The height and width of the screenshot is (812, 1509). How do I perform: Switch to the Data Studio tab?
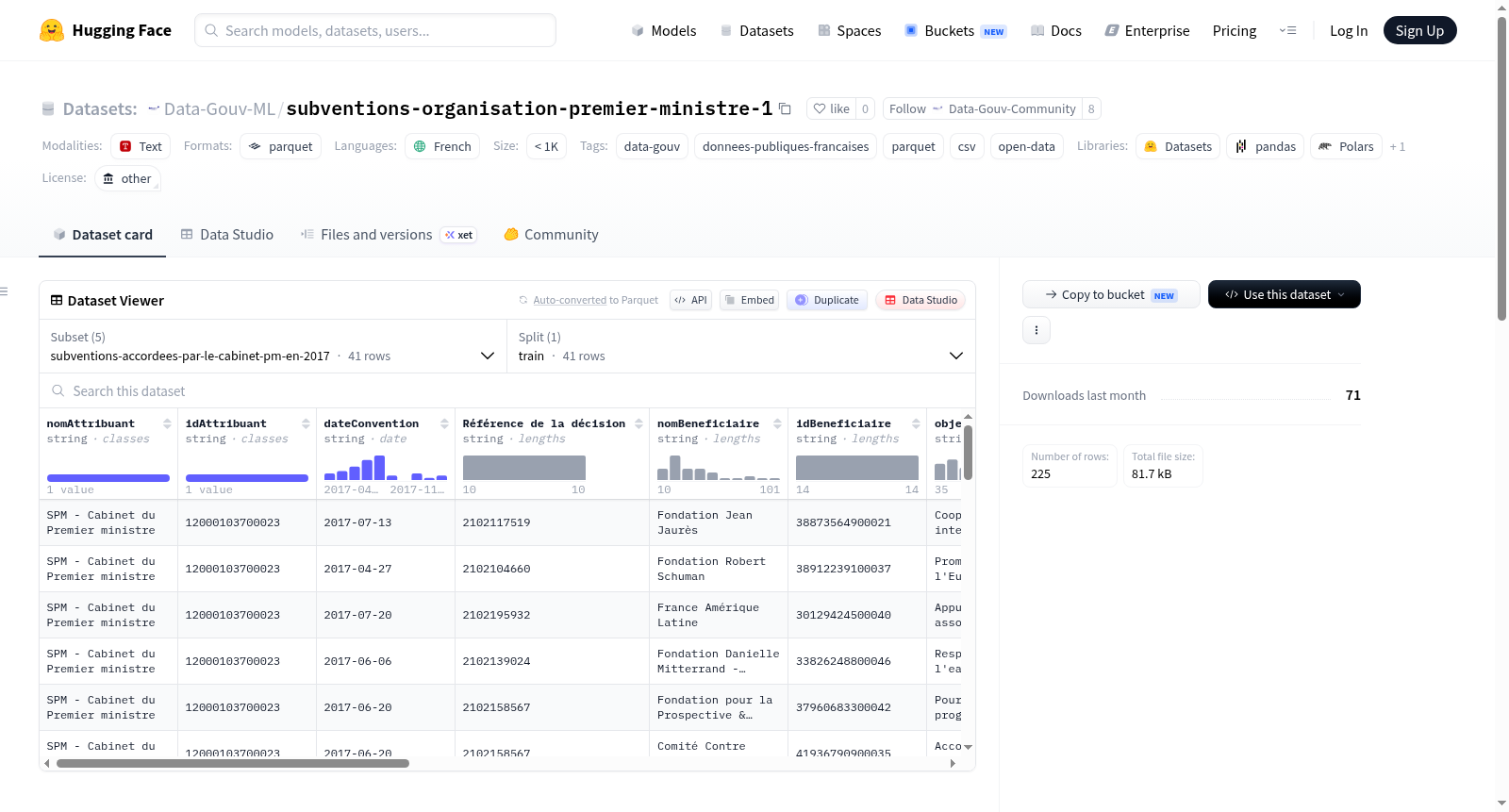[x=227, y=235]
